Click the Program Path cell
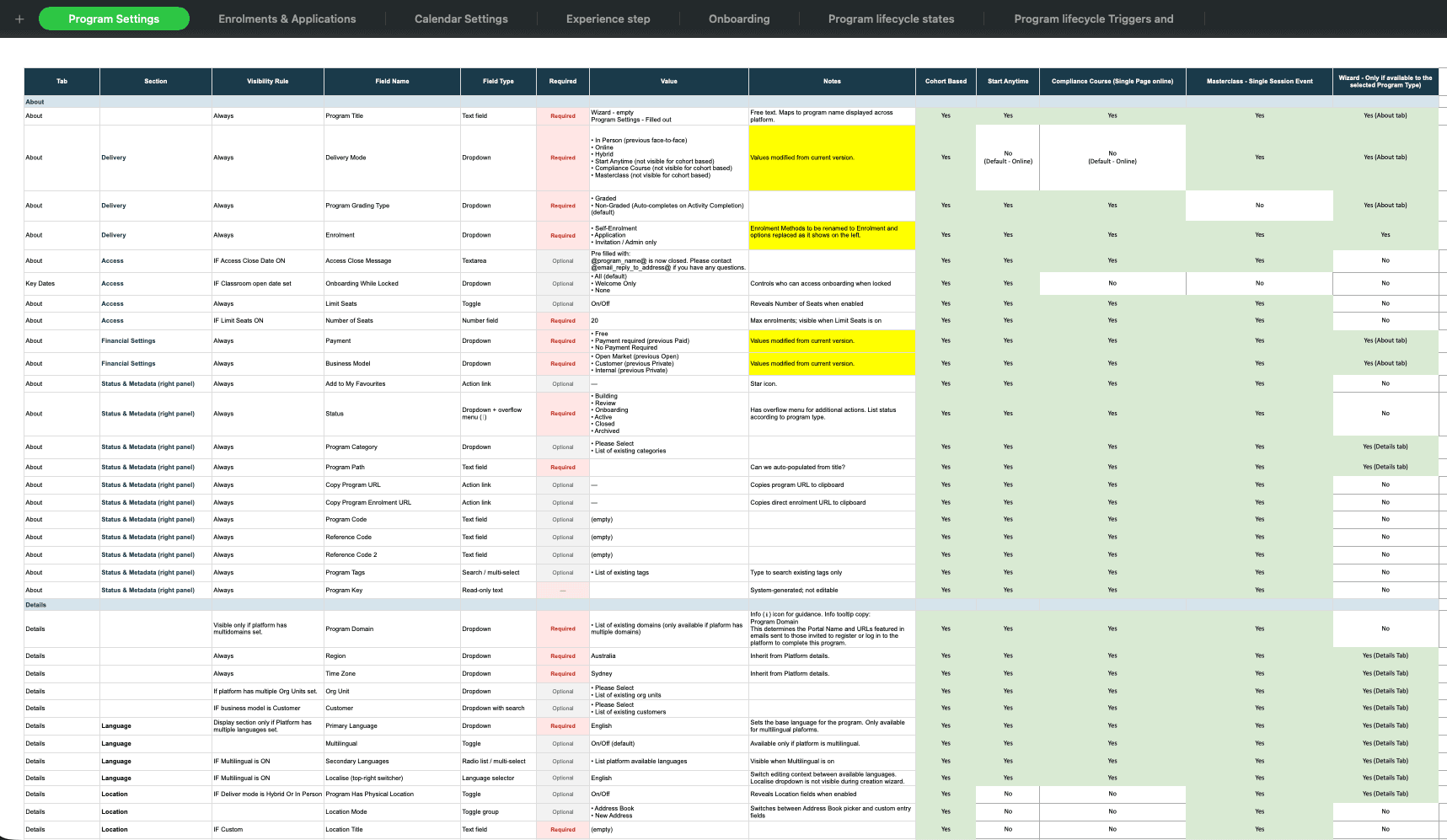Screen dimensions: 1447x840 392,468
